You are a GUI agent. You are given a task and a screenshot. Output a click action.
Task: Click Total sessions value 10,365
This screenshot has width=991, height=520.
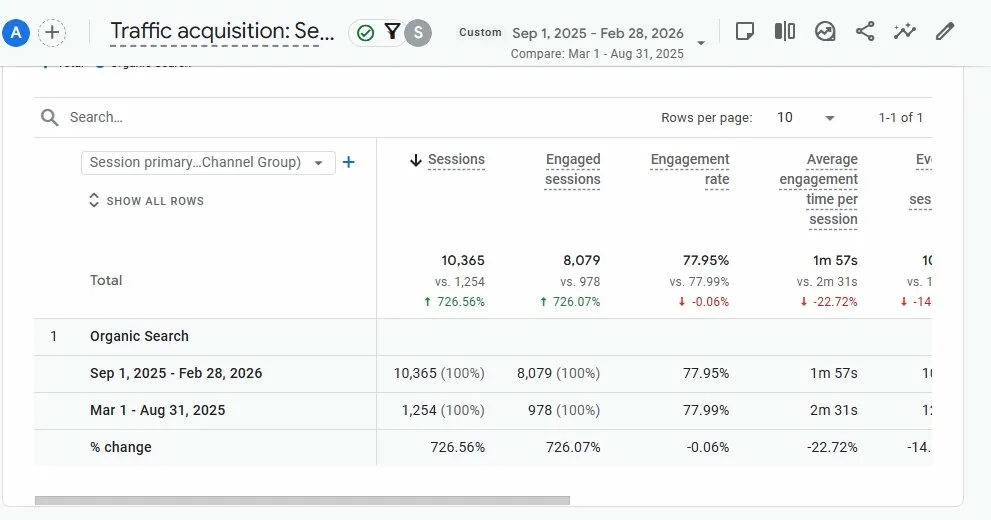point(463,260)
